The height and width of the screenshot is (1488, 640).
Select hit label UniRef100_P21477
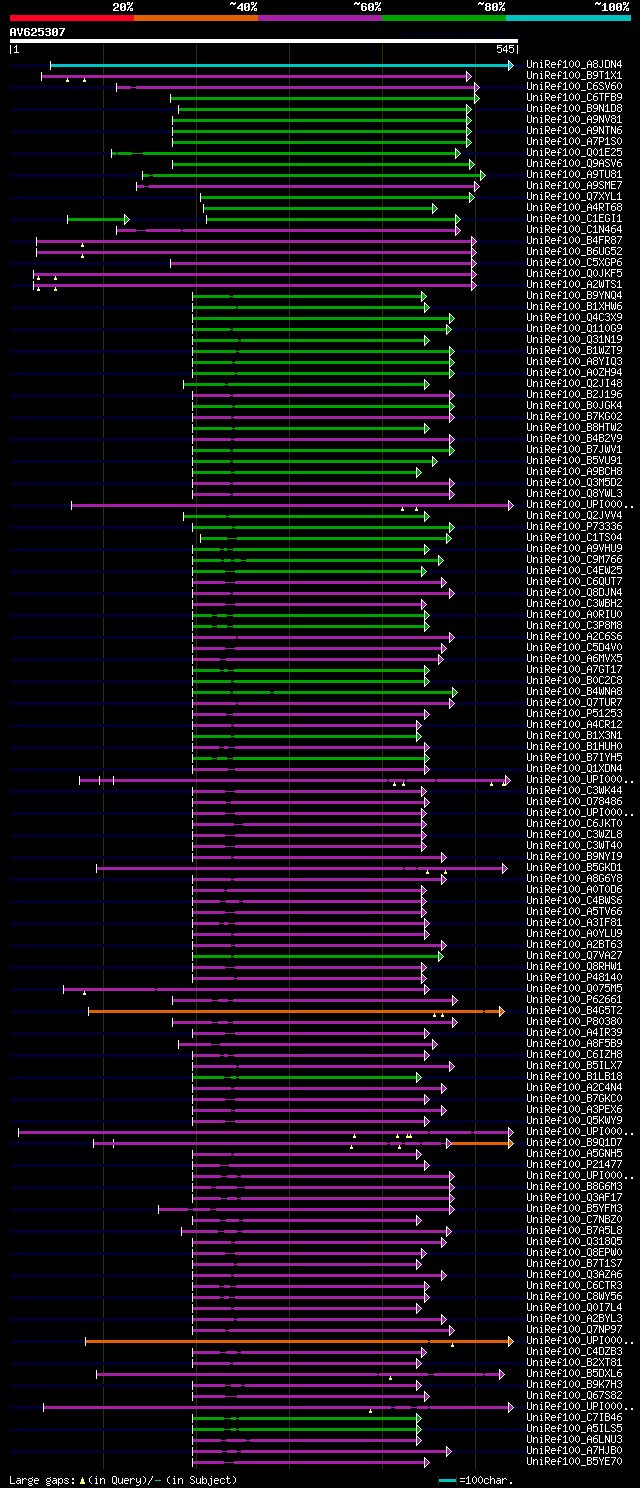pyautogui.click(x=574, y=1165)
